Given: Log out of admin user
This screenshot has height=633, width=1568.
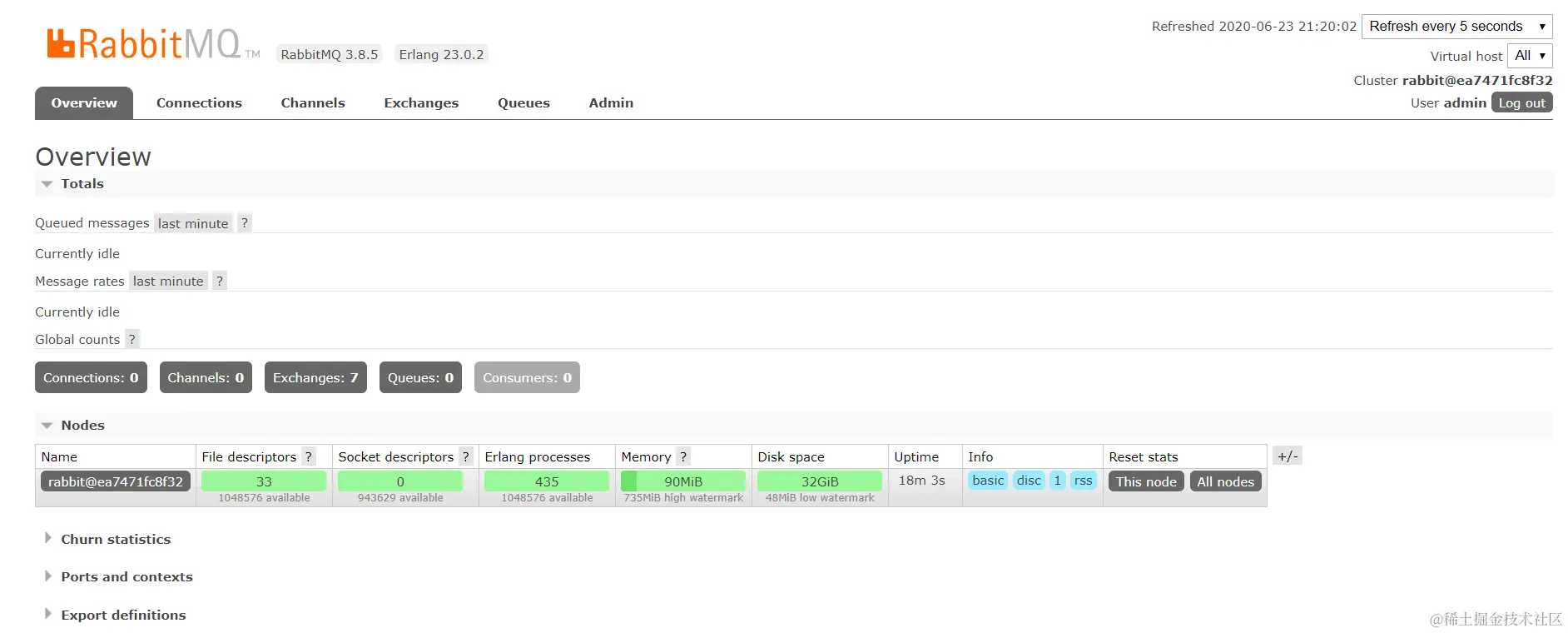Looking at the screenshot, I should tap(1521, 102).
